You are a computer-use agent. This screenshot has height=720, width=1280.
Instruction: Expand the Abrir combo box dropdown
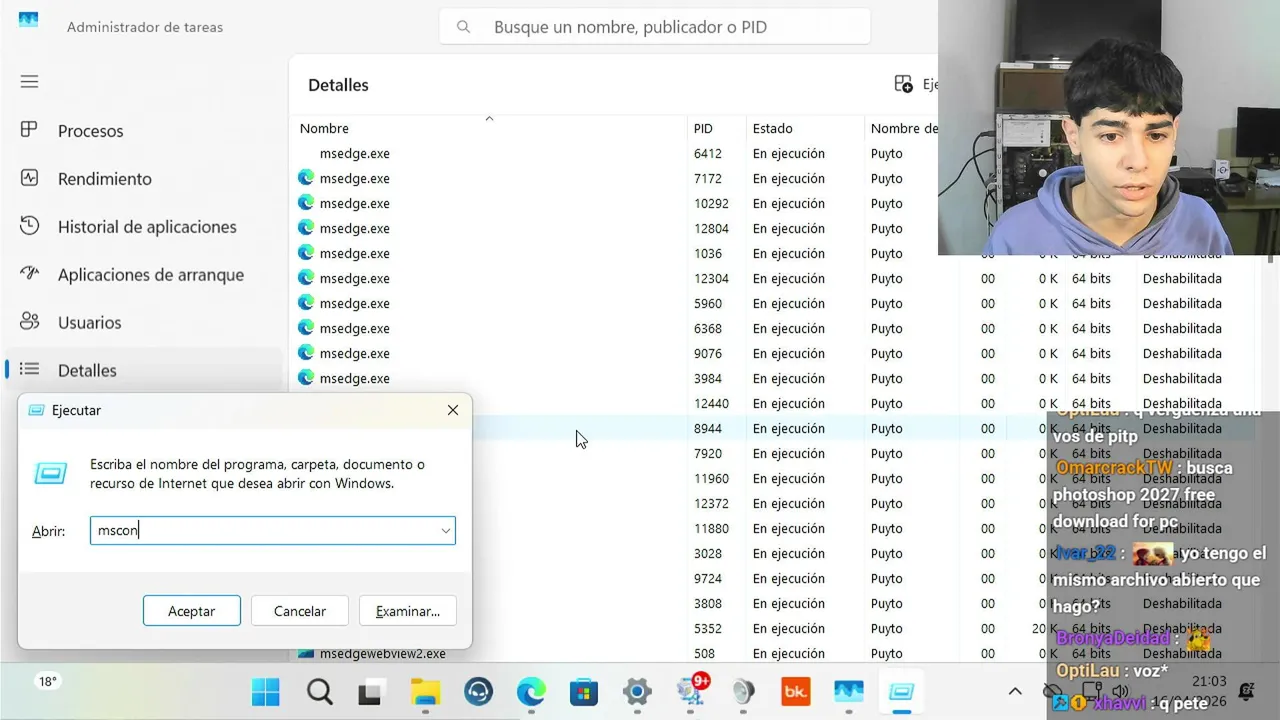click(445, 531)
